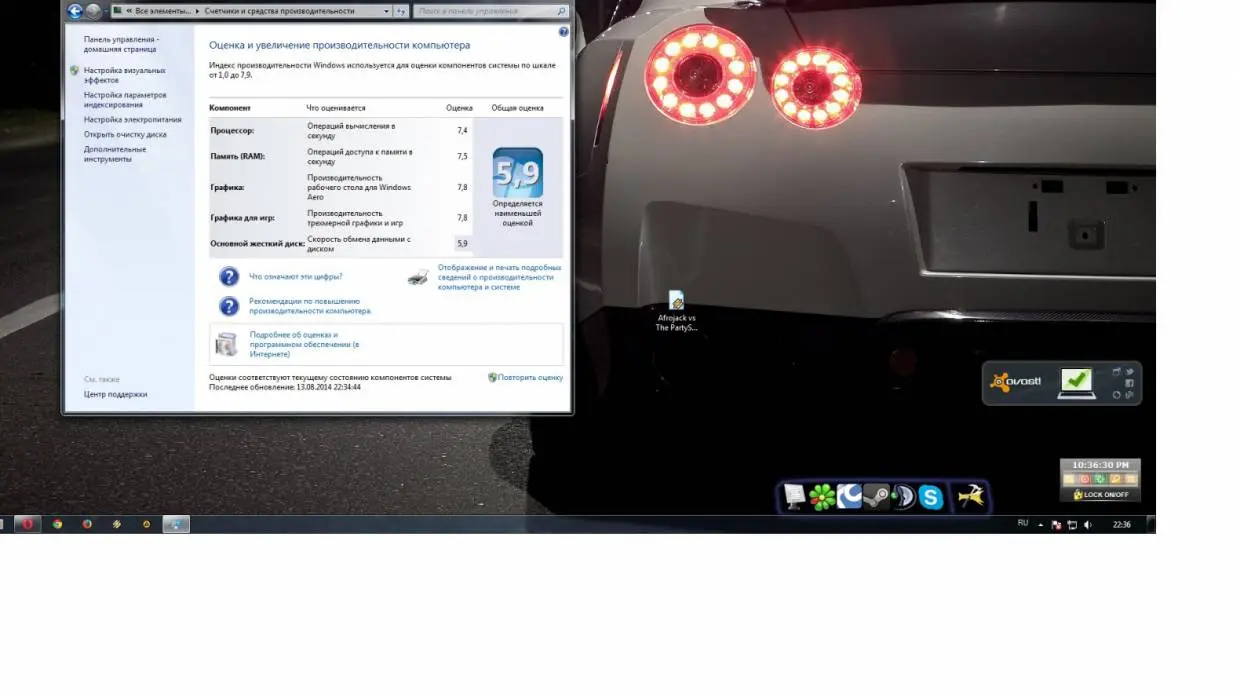
Task: Click the Show Desktop strip at taskbar end
Action: (x=1153, y=524)
